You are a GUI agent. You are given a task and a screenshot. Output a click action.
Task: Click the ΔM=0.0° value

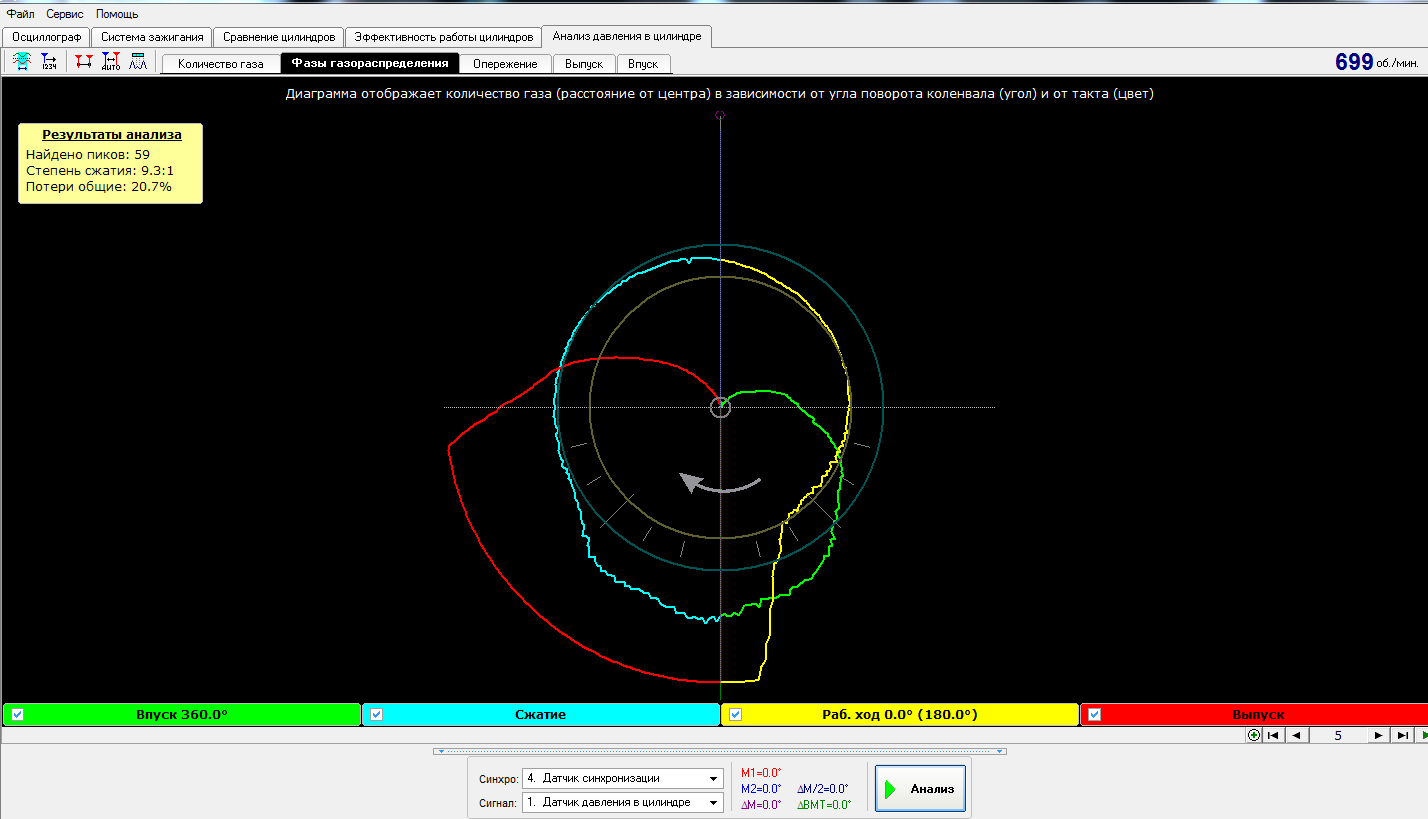tap(761, 805)
